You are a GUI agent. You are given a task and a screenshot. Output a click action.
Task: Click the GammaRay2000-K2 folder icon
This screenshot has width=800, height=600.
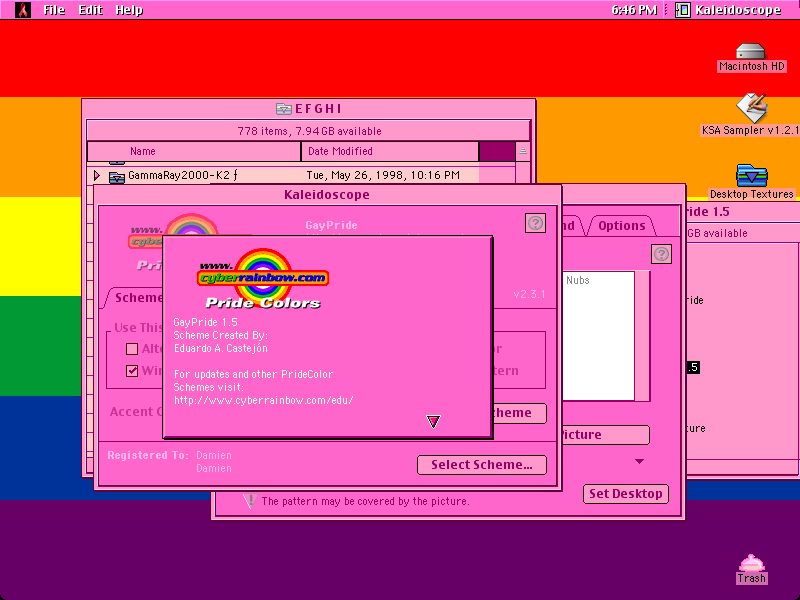point(117,177)
